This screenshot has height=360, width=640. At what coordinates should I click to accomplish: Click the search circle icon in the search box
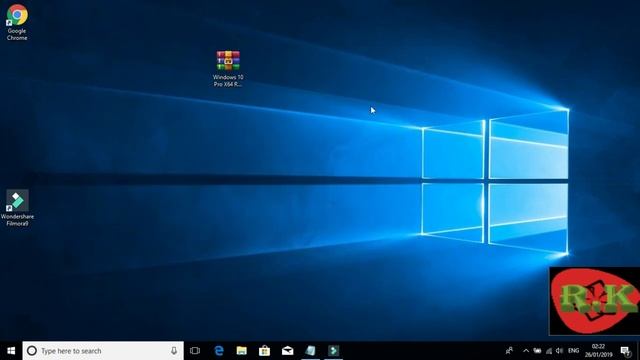pyautogui.click(x=32, y=351)
